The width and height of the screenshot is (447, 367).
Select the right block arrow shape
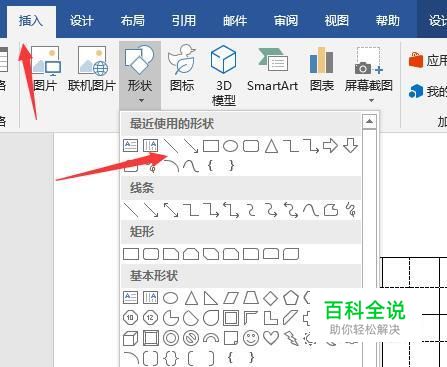330,146
